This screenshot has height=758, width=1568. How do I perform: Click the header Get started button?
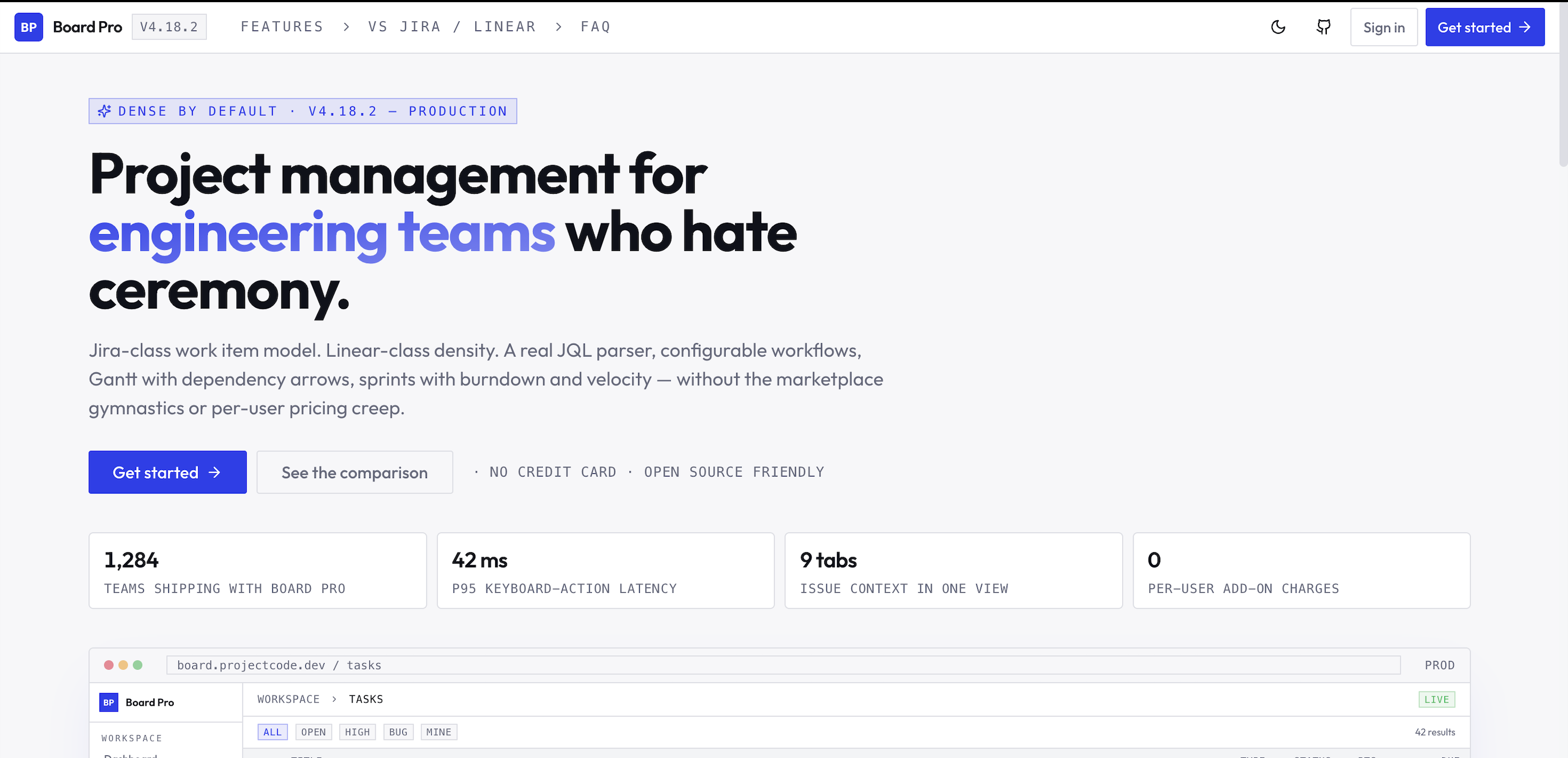tap(1485, 27)
